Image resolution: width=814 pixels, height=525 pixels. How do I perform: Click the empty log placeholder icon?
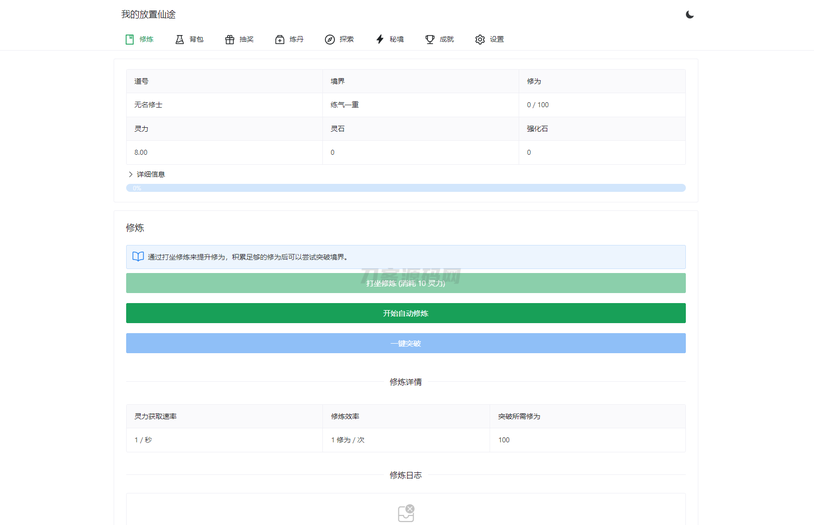coord(405,513)
